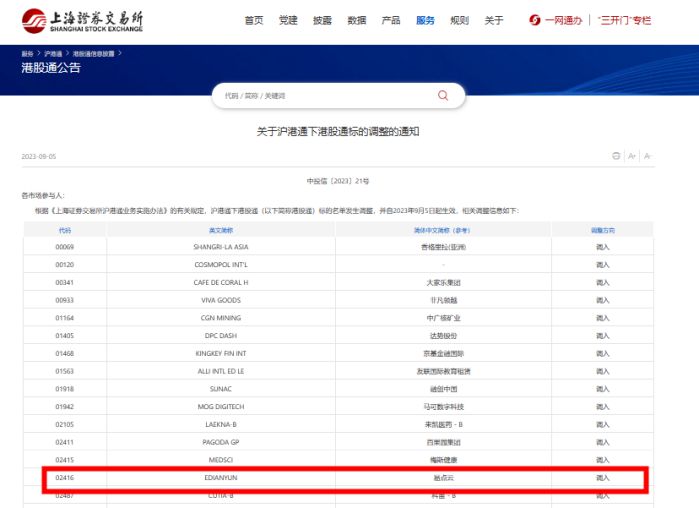Go to 港股通信息披露 in the breadcrumb
Image resolution: width=699 pixels, height=508 pixels.
[94, 53]
